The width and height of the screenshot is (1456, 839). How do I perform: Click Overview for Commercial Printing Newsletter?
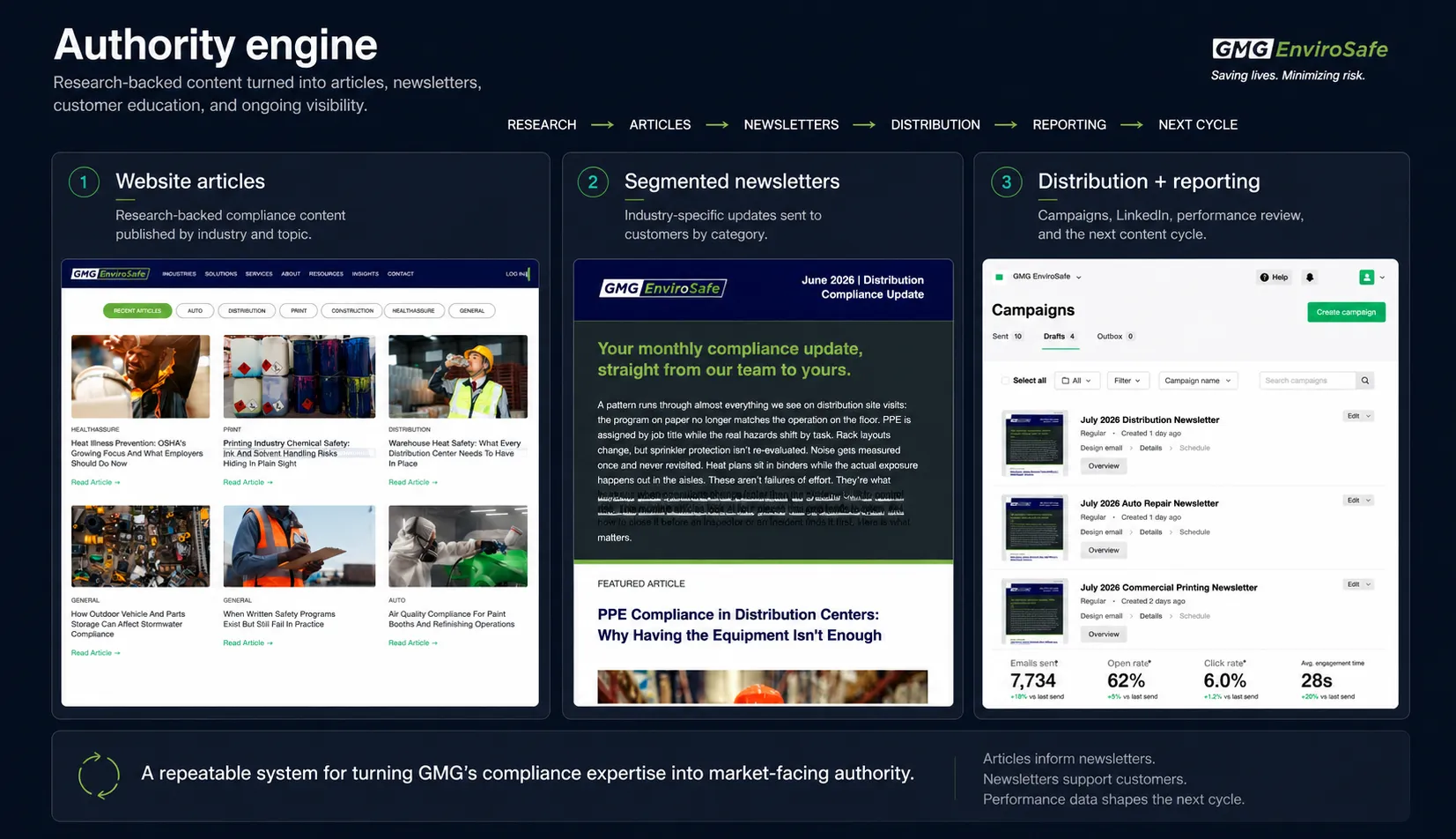pos(1103,634)
